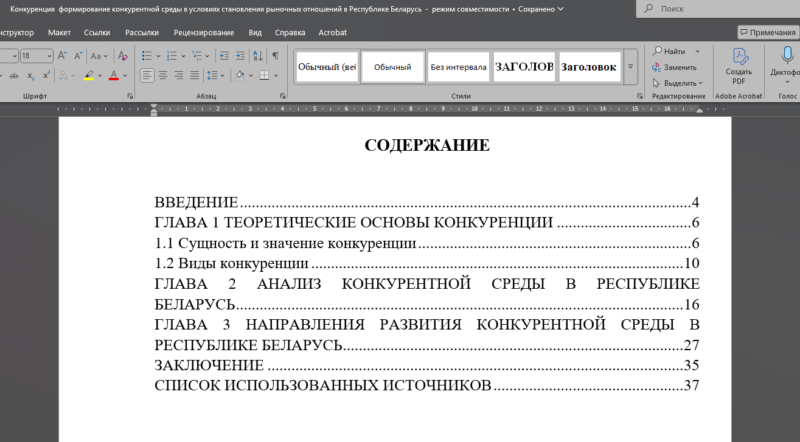This screenshot has height=442, width=800.
Task: Toggle superscript formatting
Action: [x=46, y=76]
